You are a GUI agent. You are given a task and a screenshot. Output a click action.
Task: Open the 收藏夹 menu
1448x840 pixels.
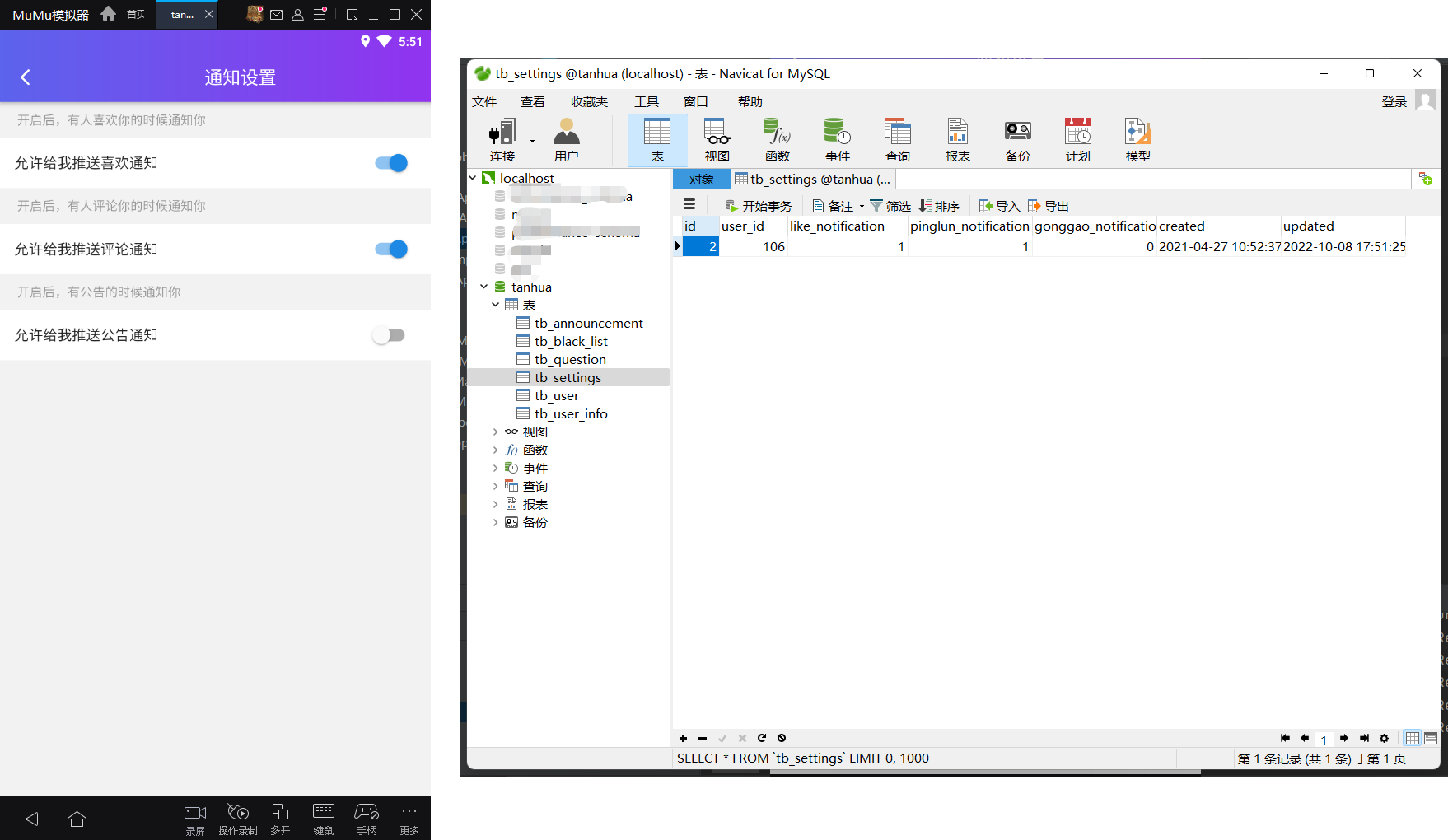pos(589,102)
